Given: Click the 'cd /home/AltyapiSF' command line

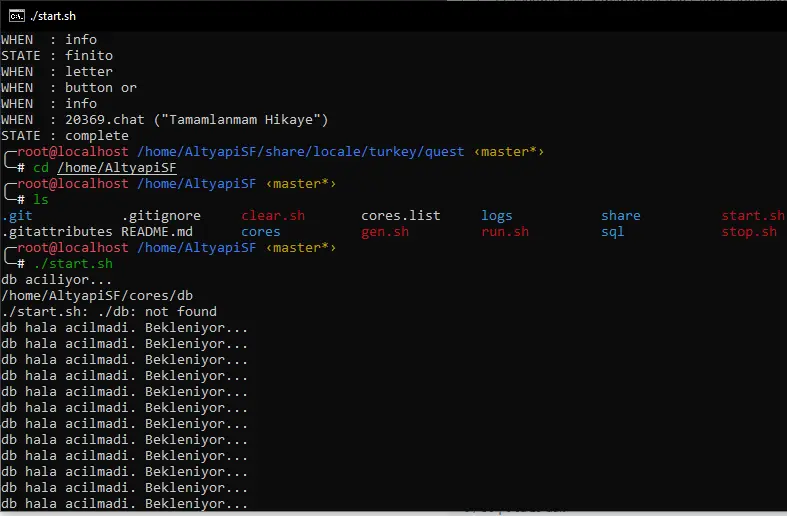Looking at the screenshot, I should [x=105, y=168].
